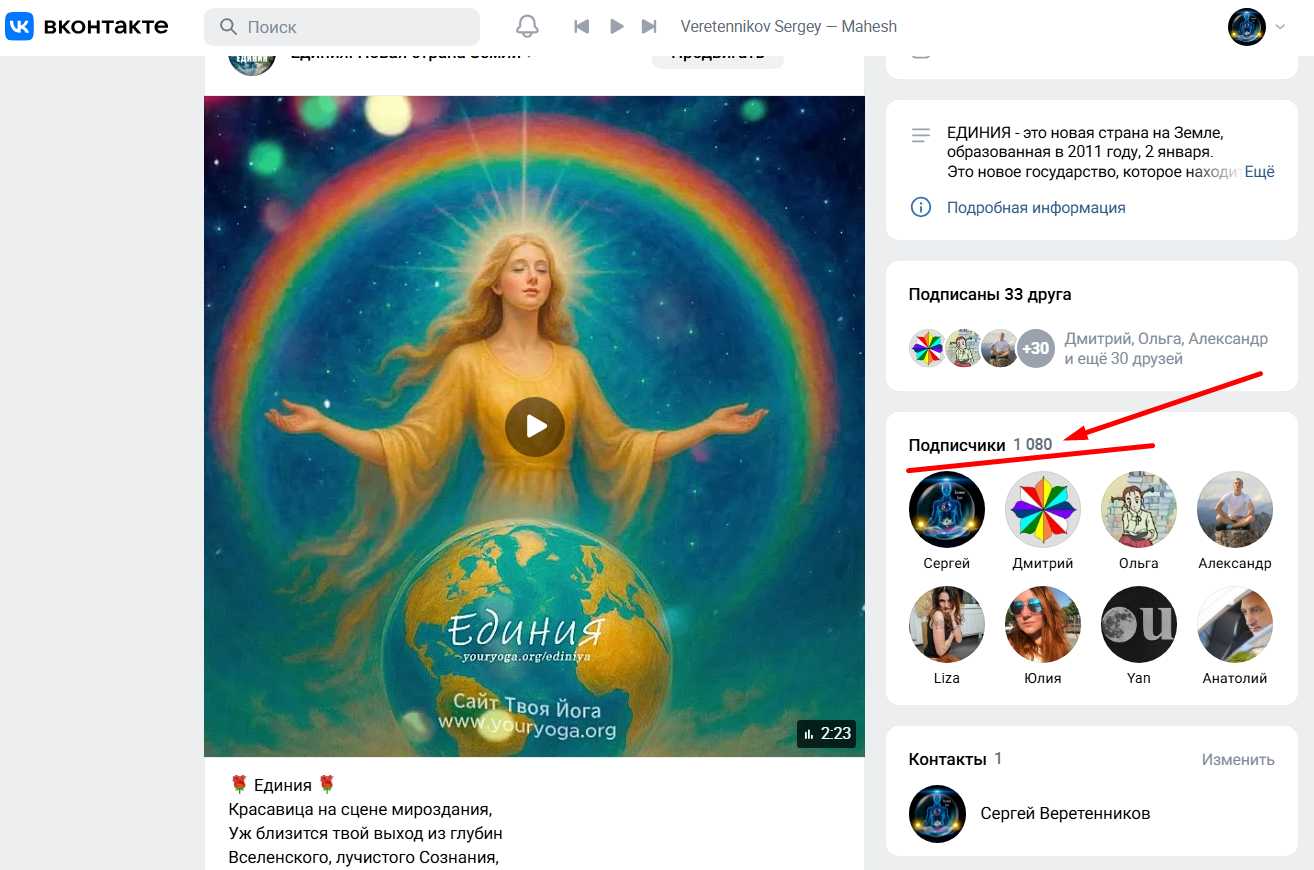This screenshot has height=870, width=1314.
Task: Open notifications via the bell icon
Action: click(527, 26)
